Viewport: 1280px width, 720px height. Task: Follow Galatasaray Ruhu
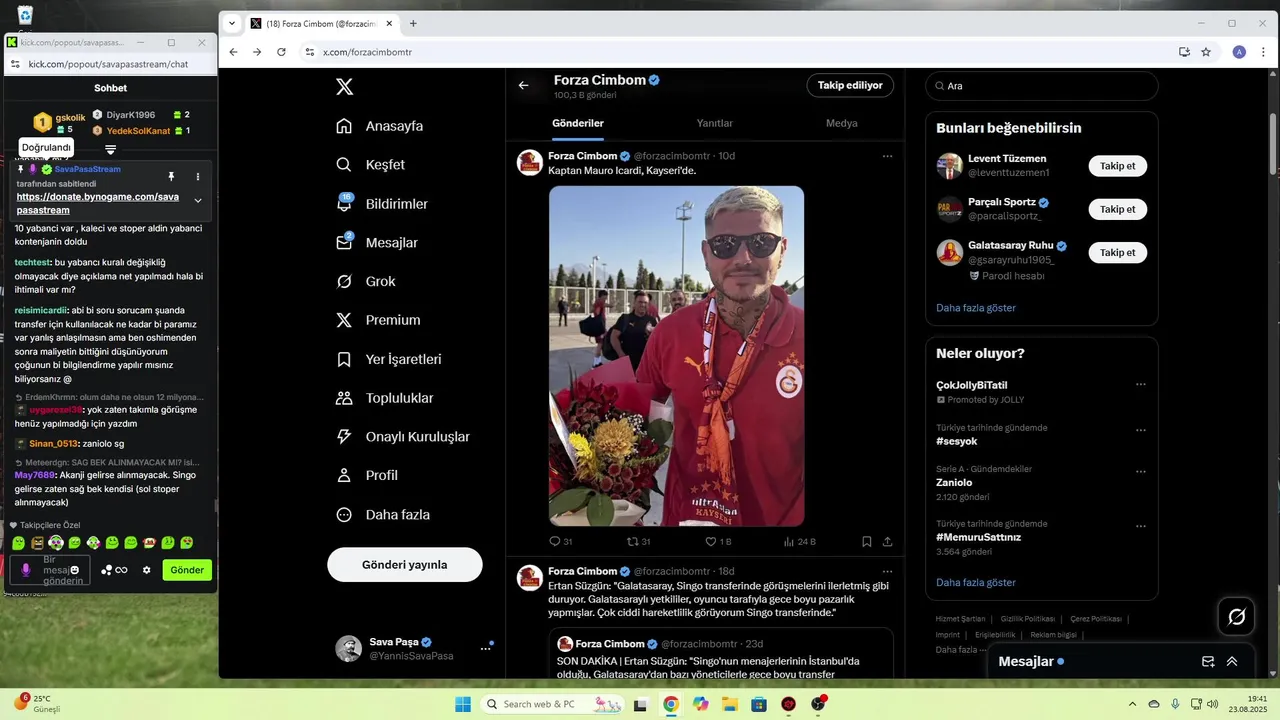tap(1117, 253)
